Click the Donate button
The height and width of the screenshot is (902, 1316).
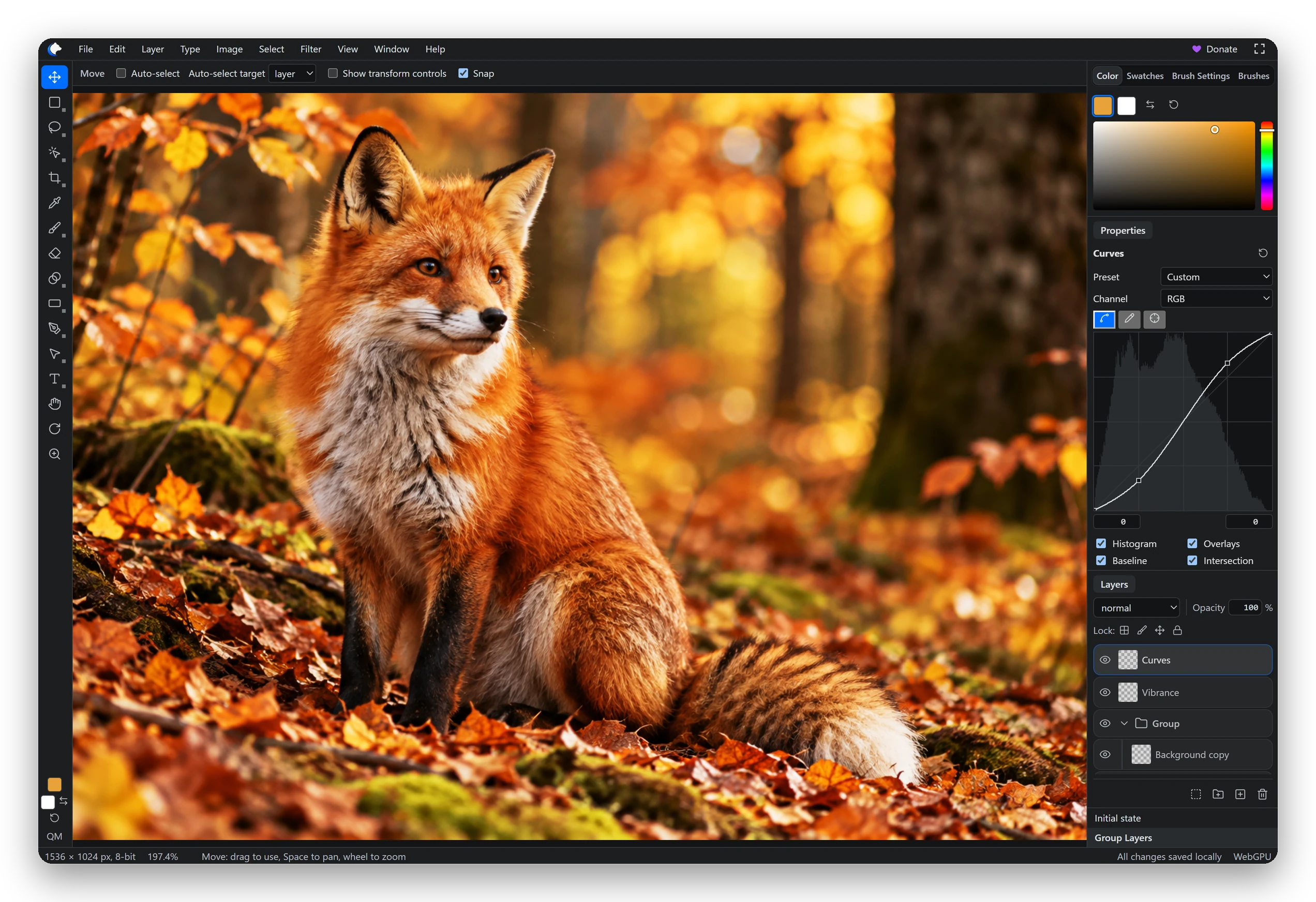1214,49
